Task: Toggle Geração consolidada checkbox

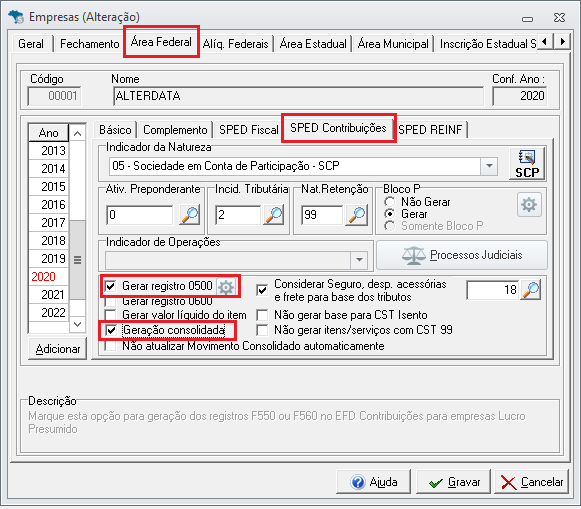Action: tap(111, 330)
